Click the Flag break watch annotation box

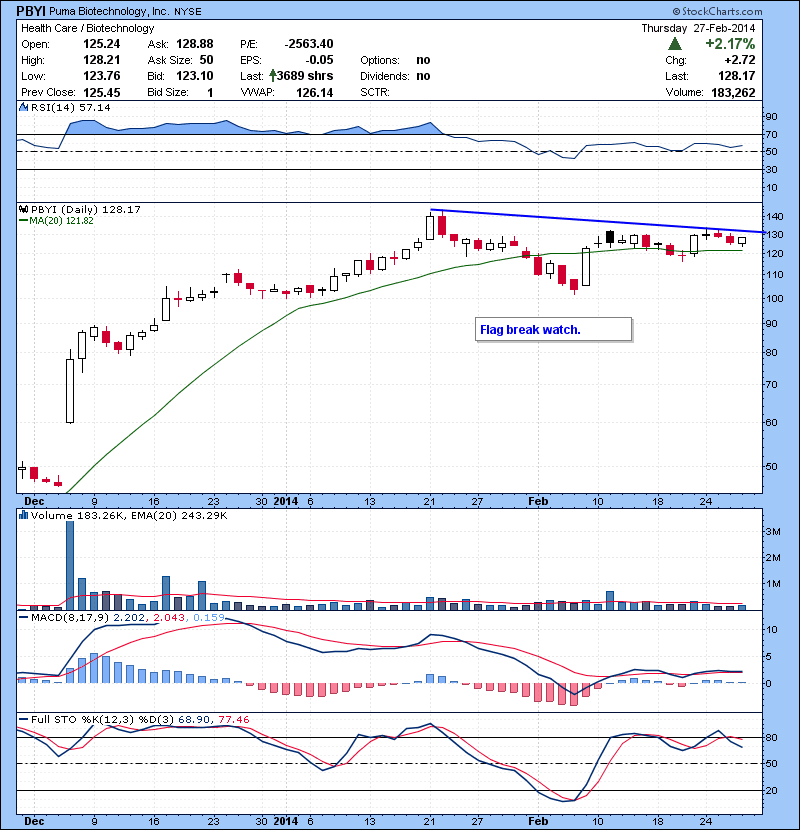point(553,329)
